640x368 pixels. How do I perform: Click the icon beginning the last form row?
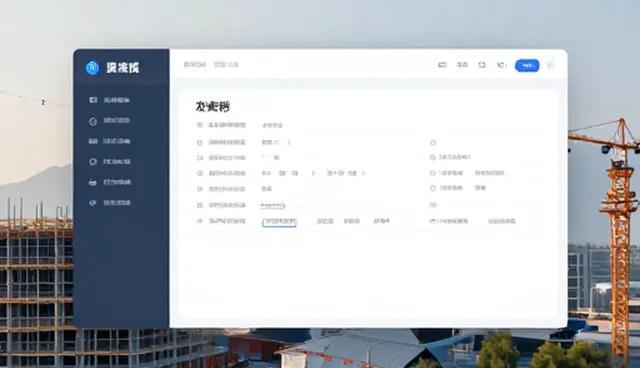pyautogui.click(x=200, y=221)
